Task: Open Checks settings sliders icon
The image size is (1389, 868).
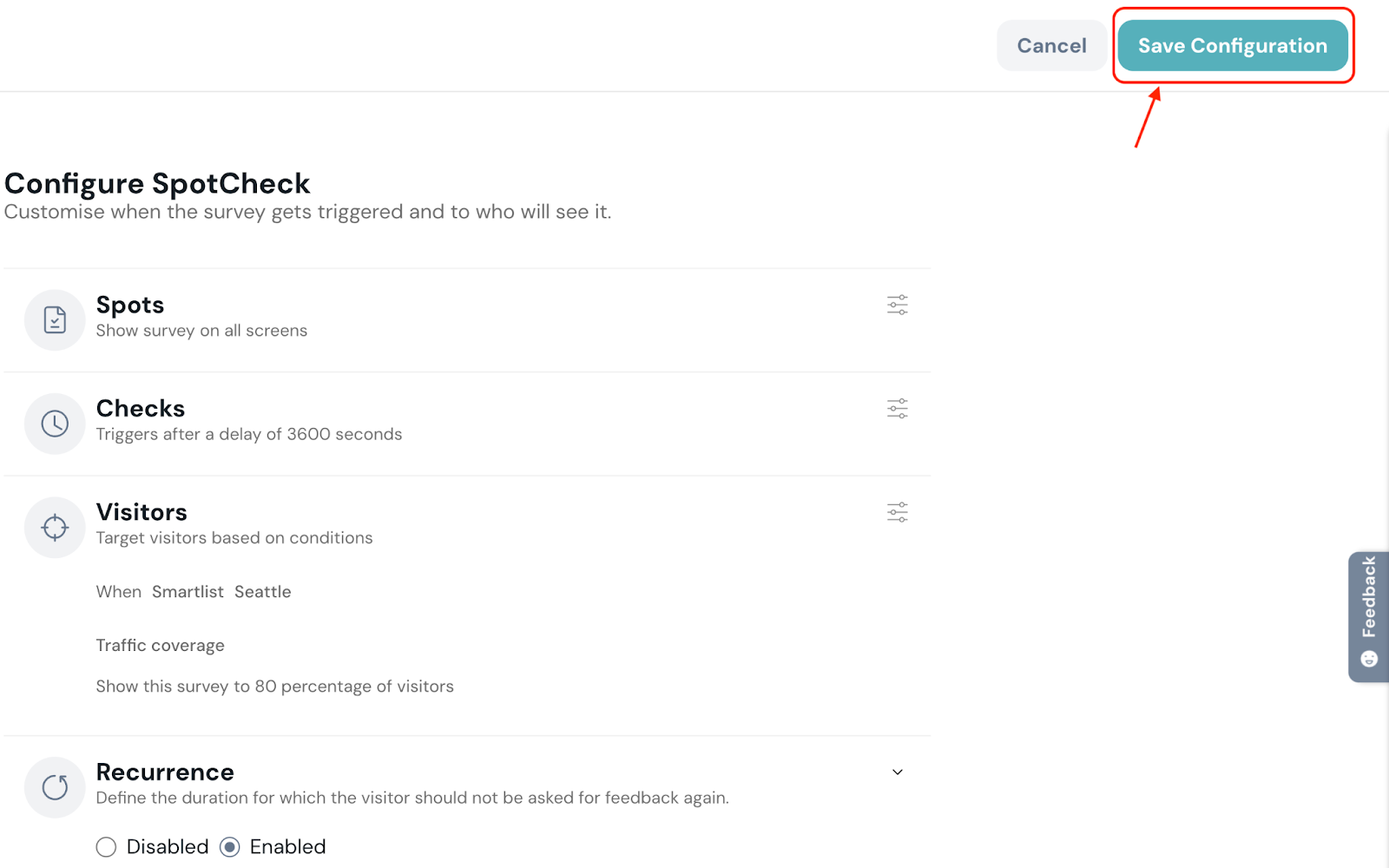Action: pos(897,409)
